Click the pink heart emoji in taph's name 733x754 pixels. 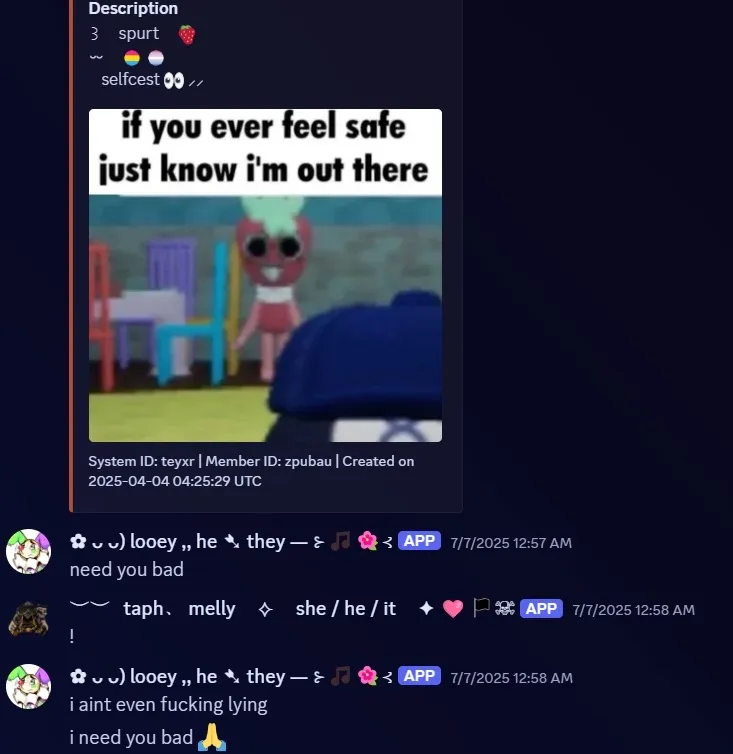click(x=453, y=609)
